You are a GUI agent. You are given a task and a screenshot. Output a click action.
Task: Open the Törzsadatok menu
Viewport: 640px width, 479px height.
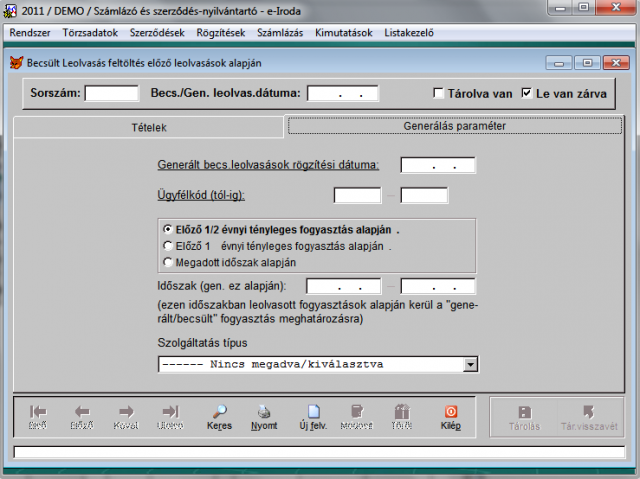[x=92, y=32]
